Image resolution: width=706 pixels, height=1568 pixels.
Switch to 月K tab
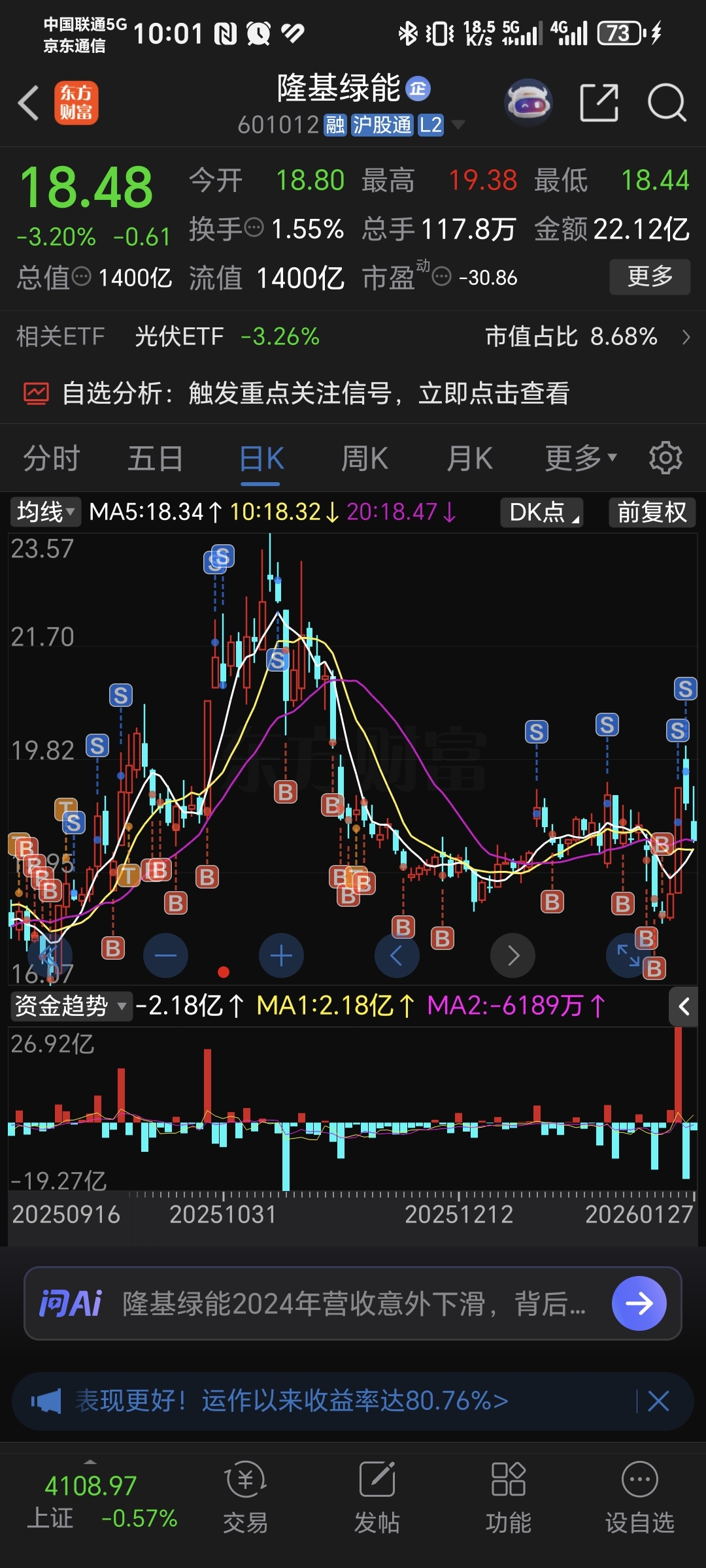(469, 458)
